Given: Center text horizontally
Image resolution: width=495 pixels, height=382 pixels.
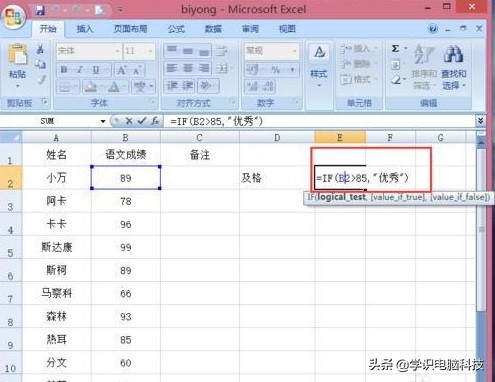Looking at the screenshot, I should click(188, 69).
